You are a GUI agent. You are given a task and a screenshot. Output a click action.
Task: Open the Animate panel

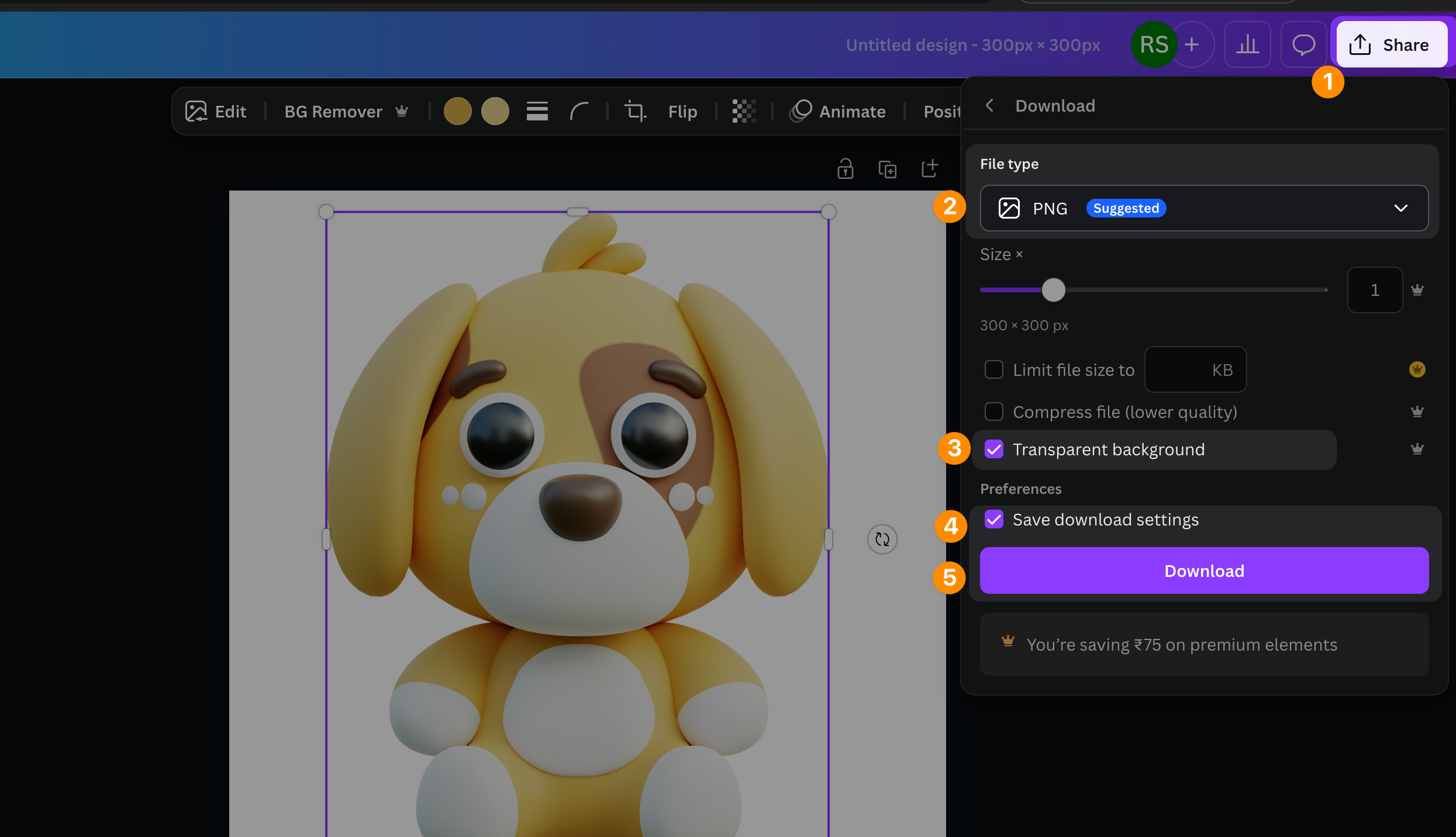(839, 111)
